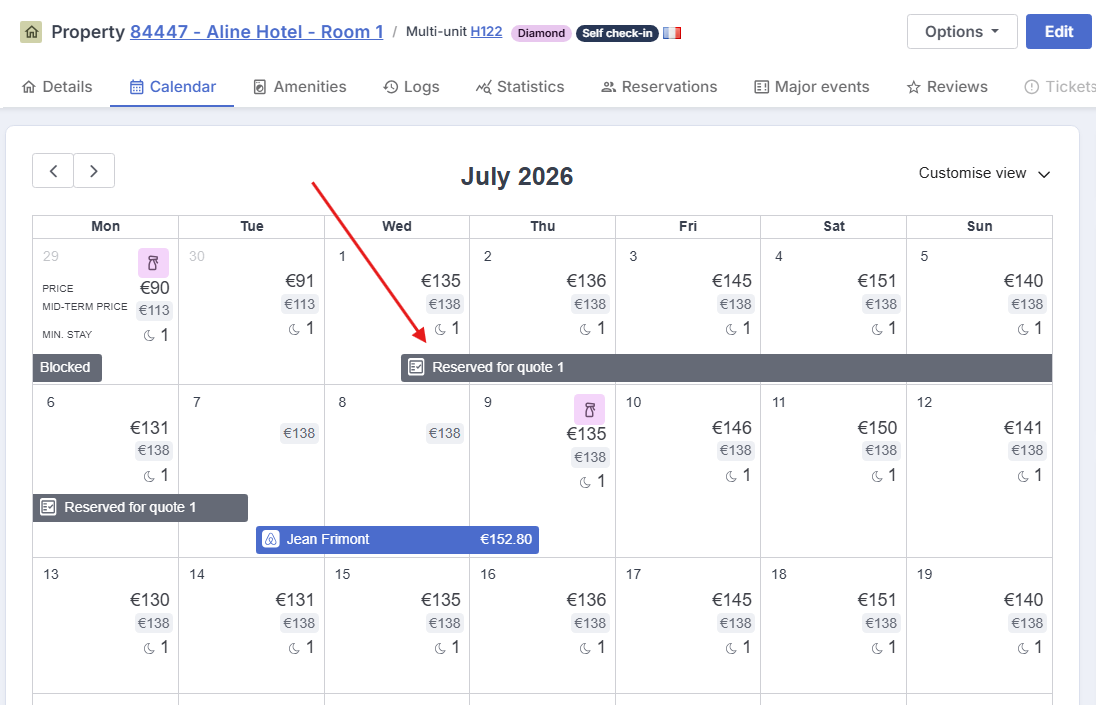
Task: Click the €140 price on July 5
Action: pos(1023,281)
